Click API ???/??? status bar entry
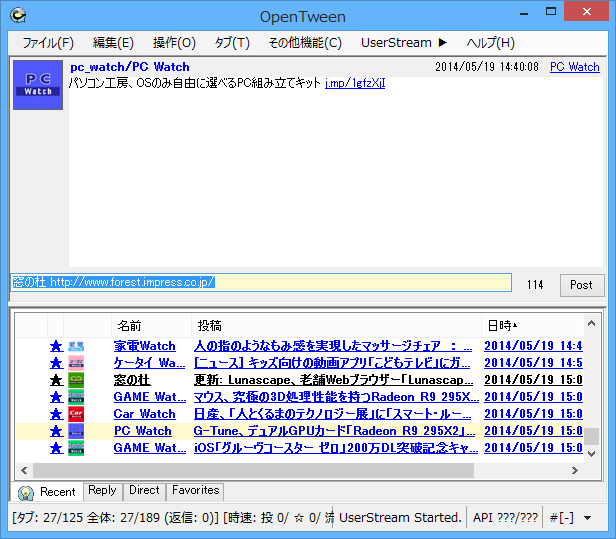This screenshot has height=539, width=616. [505, 518]
